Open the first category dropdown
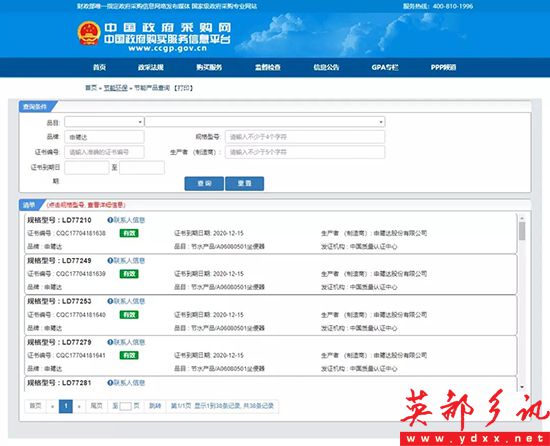This screenshot has width=550, height=446. tap(104, 122)
